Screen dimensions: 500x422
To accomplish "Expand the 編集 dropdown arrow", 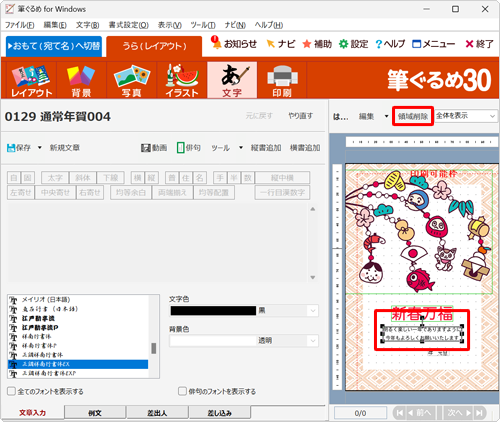I will click(386, 116).
